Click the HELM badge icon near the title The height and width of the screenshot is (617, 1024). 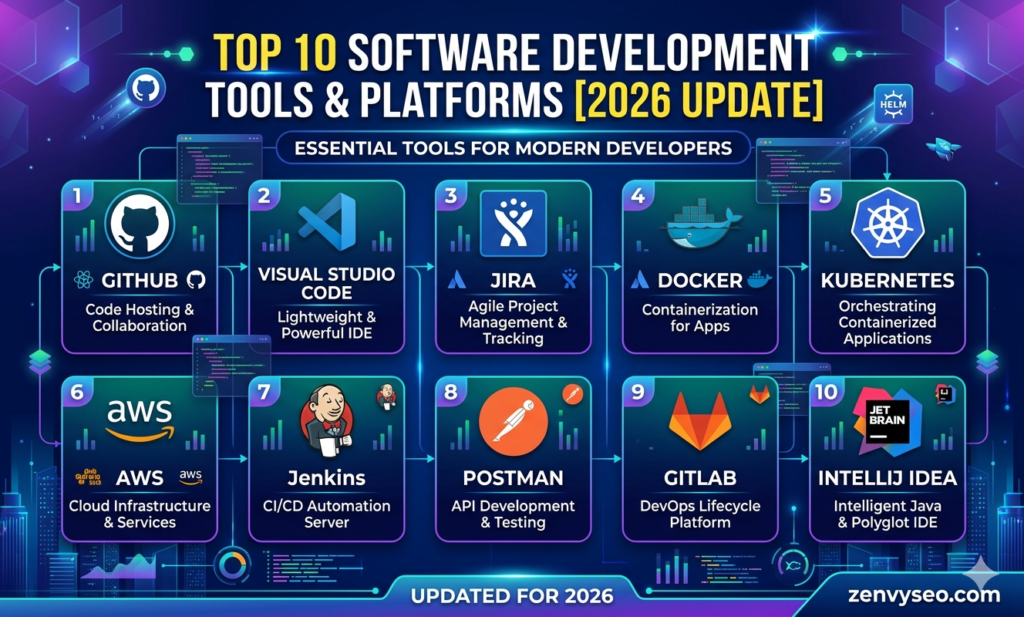point(893,104)
